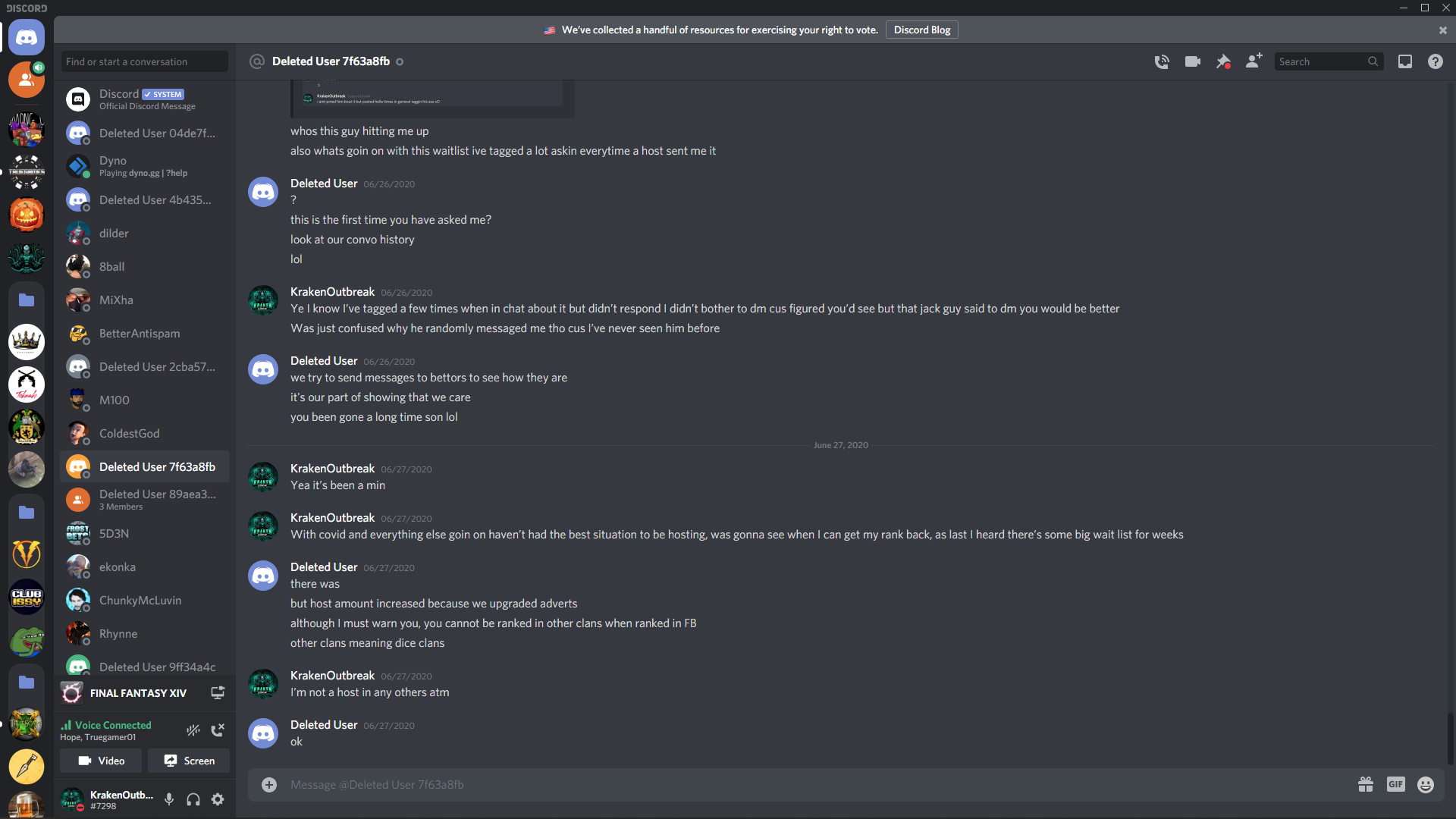The height and width of the screenshot is (819, 1456).
Task: Toggle microphone mute
Action: (169, 799)
